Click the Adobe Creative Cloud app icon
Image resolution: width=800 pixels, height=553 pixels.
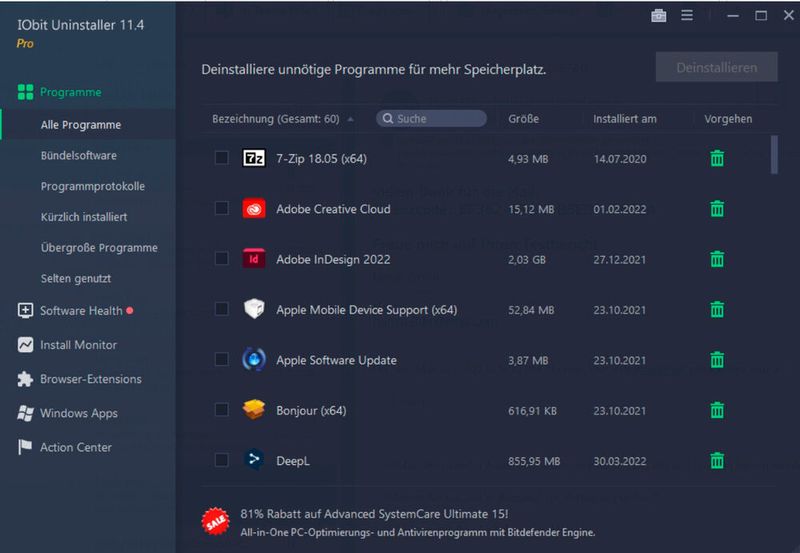pos(254,209)
